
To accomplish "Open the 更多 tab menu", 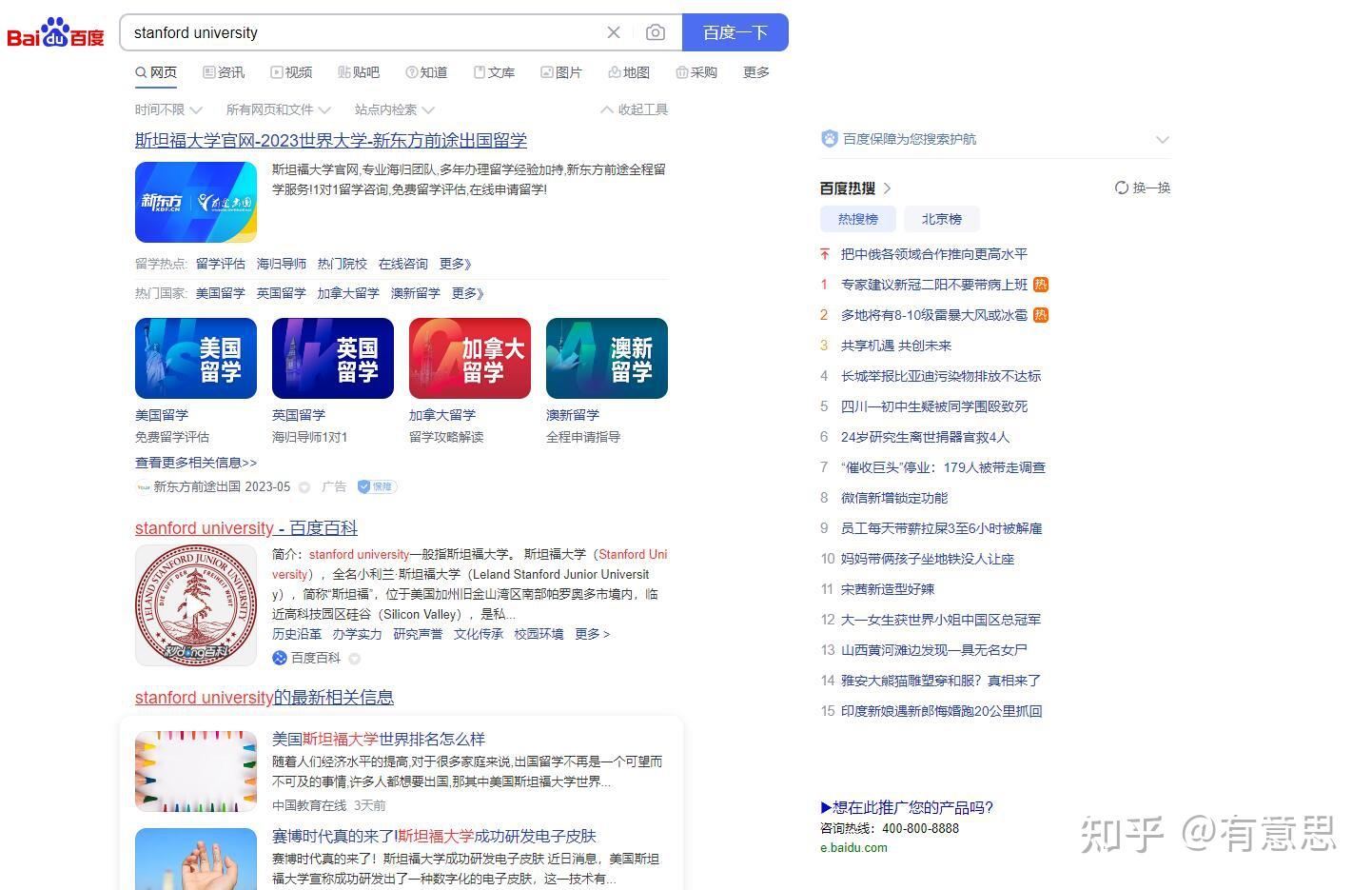I will click(756, 72).
